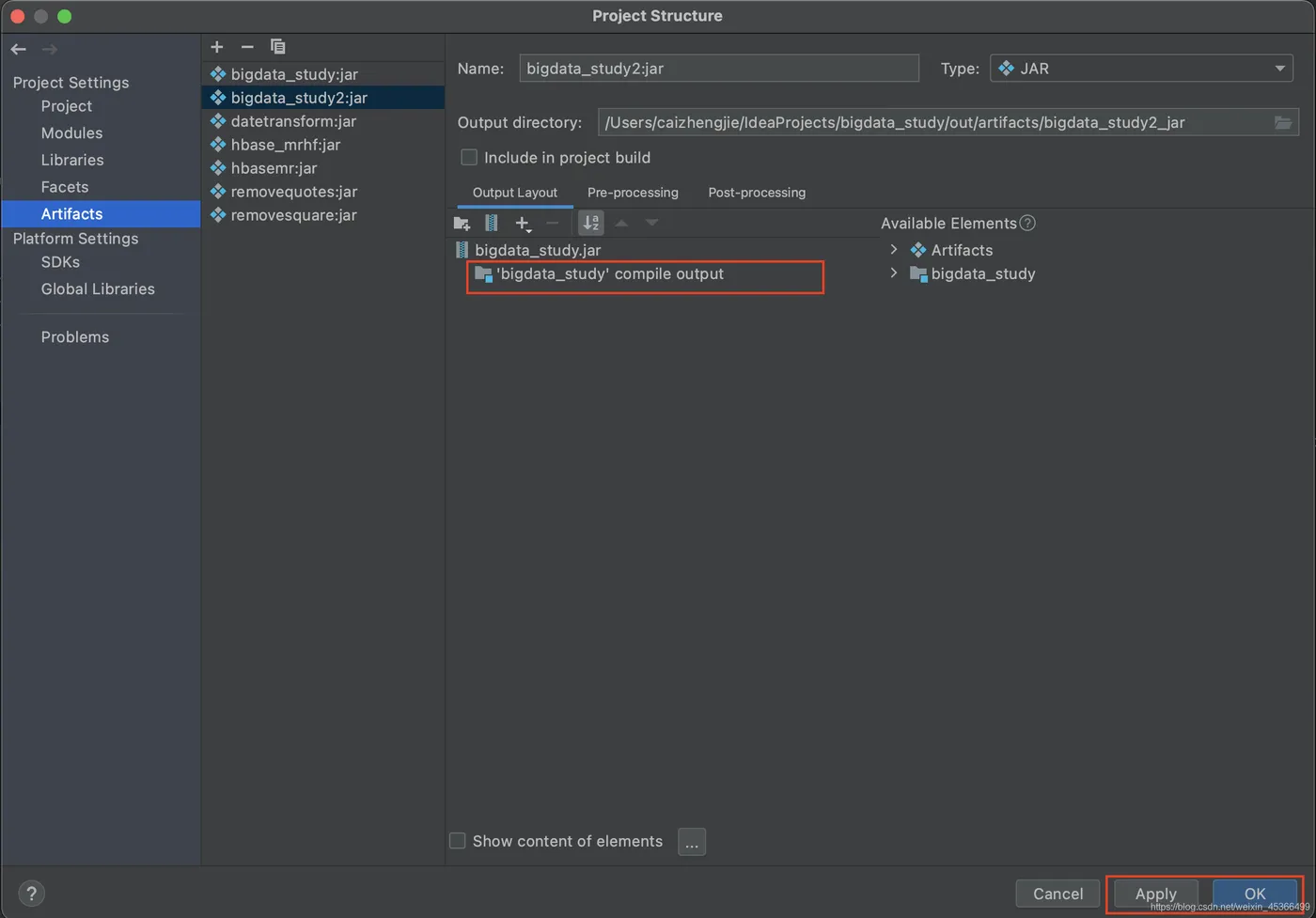The width and height of the screenshot is (1316, 918).
Task: Switch to the Output Layout tab
Action: click(x=515, y=193)
